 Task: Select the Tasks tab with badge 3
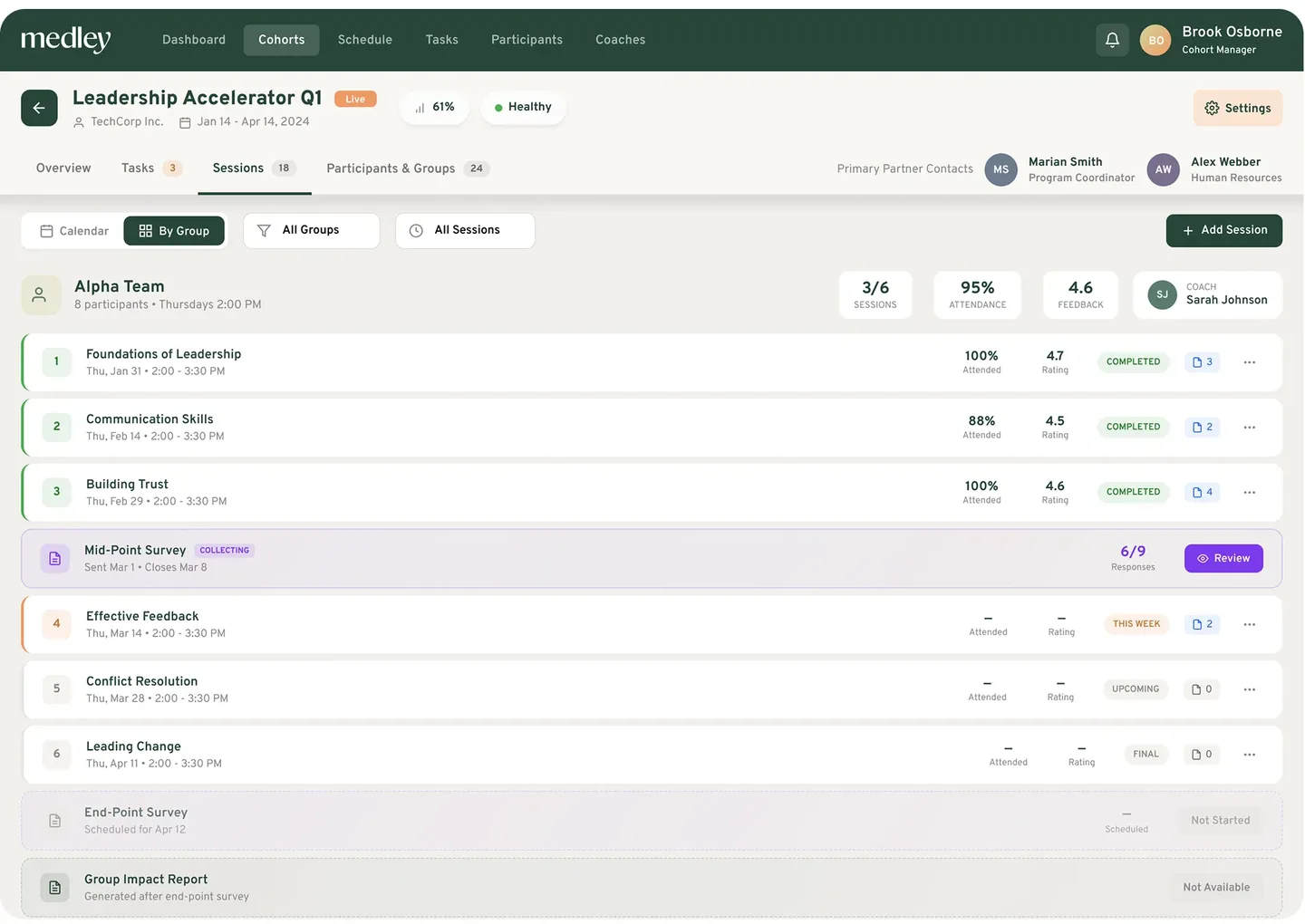[x=151, y=168]
